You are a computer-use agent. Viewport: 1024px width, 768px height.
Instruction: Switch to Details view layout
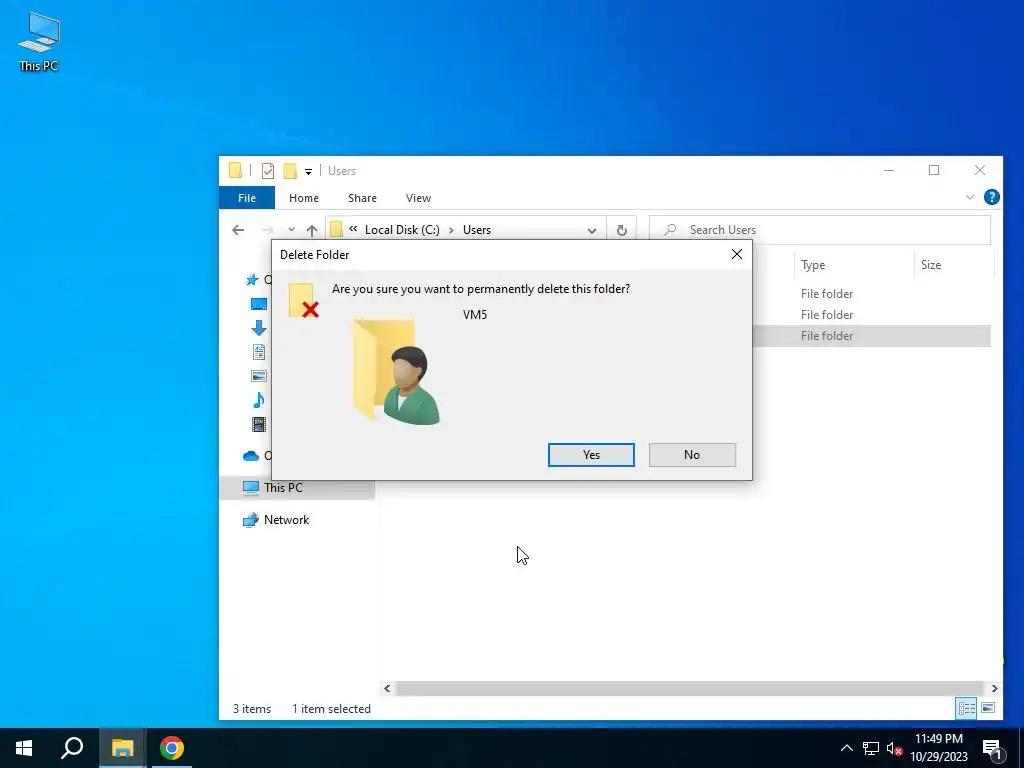[x=967, y=708]
